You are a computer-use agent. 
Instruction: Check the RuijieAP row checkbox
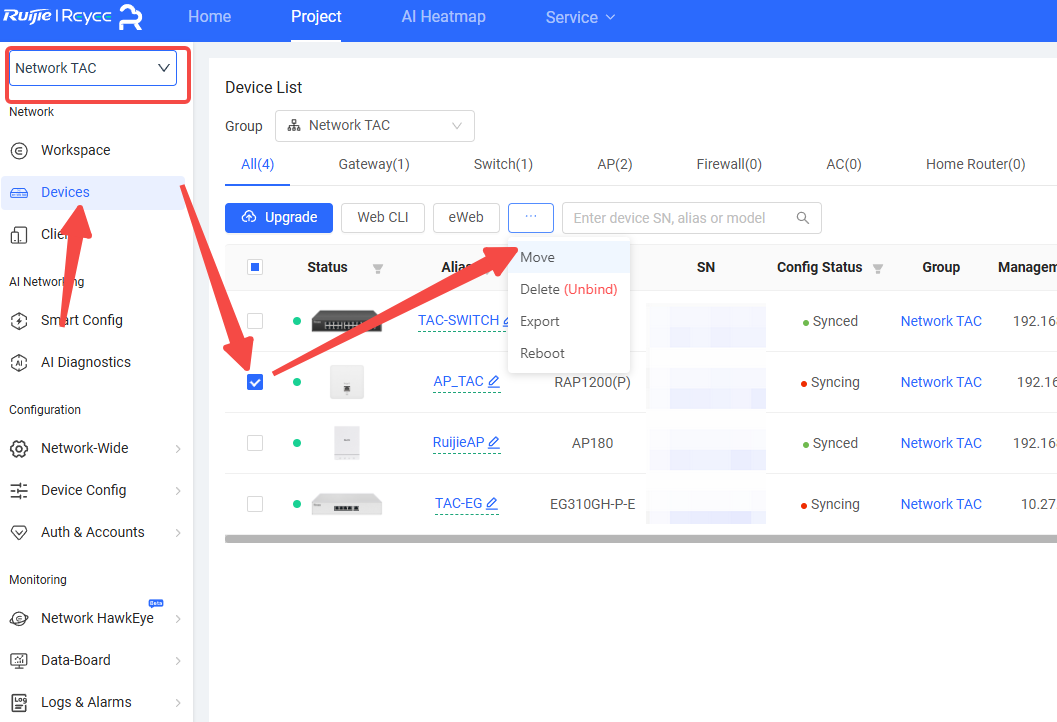(x=255, y=443)
